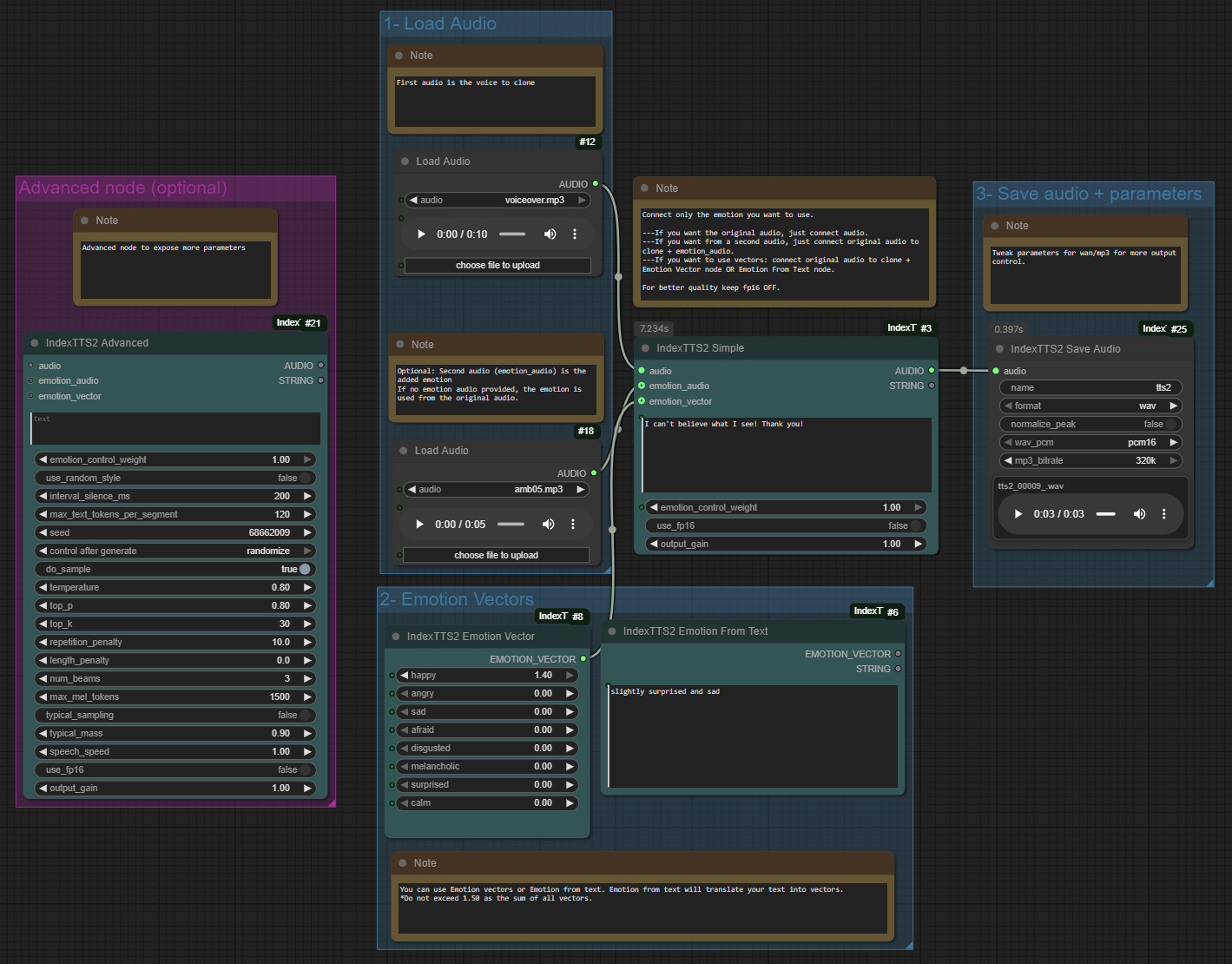The height and width of the screenshot is (964, 1232).
Task: Click choose file to upload under voiceover.mp3
Action: point(497,266)
